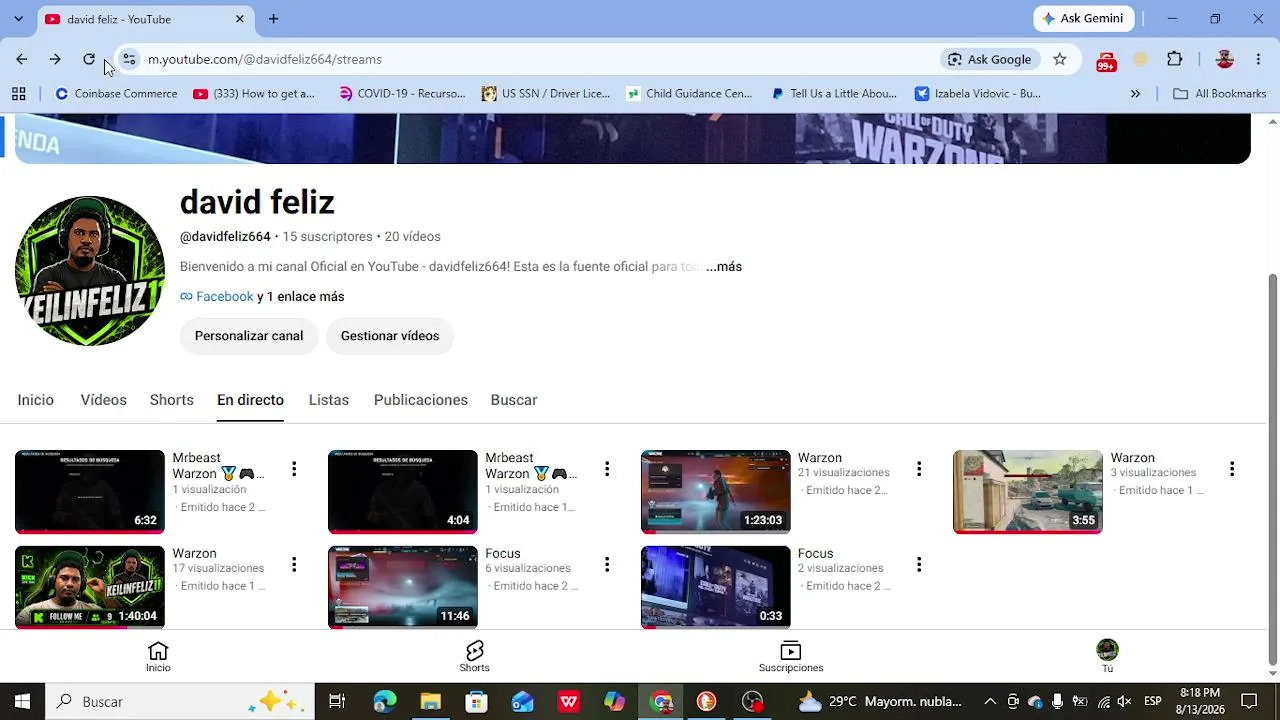Bookmark this page with the star icon
Image resolution: width=1280 pixels, height=720 pixels.
[x=1060, y=59]
